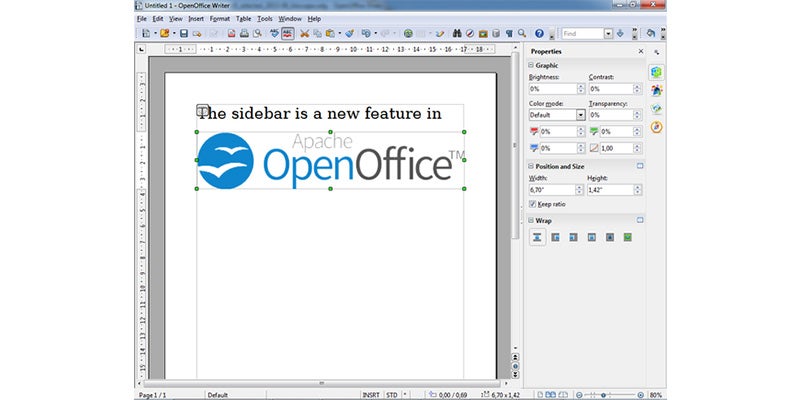Click the Help question mark icon
Image resolution: width=800 pixels, height=400 pixels.
(539, 33)
